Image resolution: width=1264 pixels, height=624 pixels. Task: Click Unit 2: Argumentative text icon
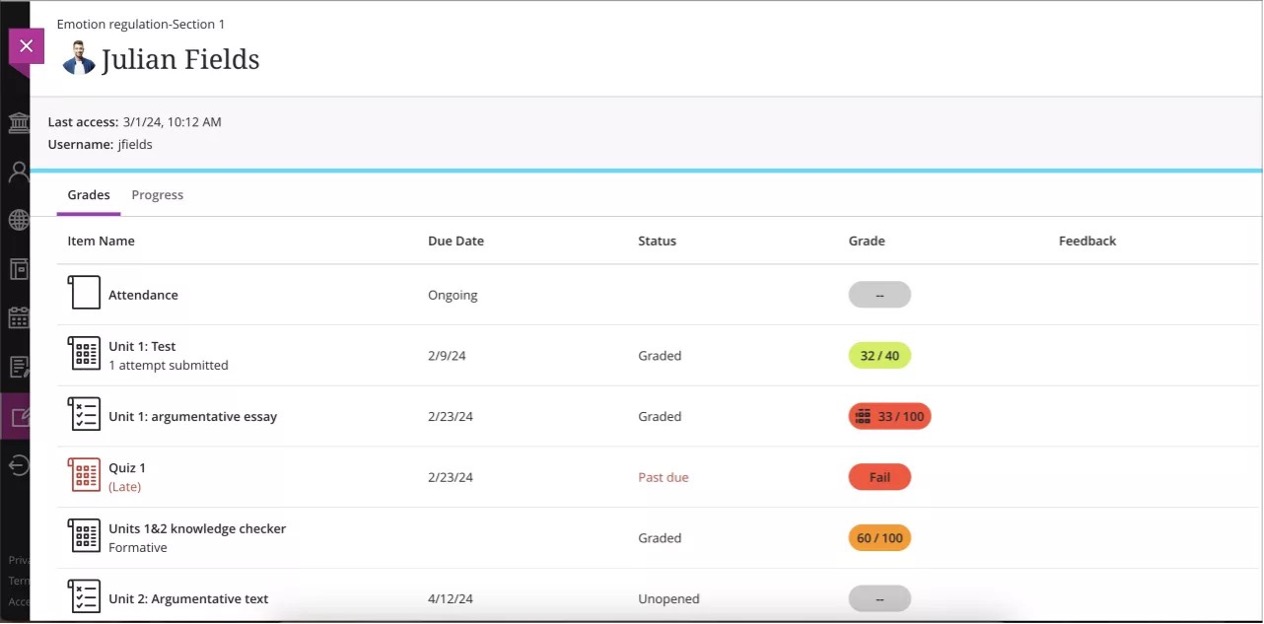84,597
